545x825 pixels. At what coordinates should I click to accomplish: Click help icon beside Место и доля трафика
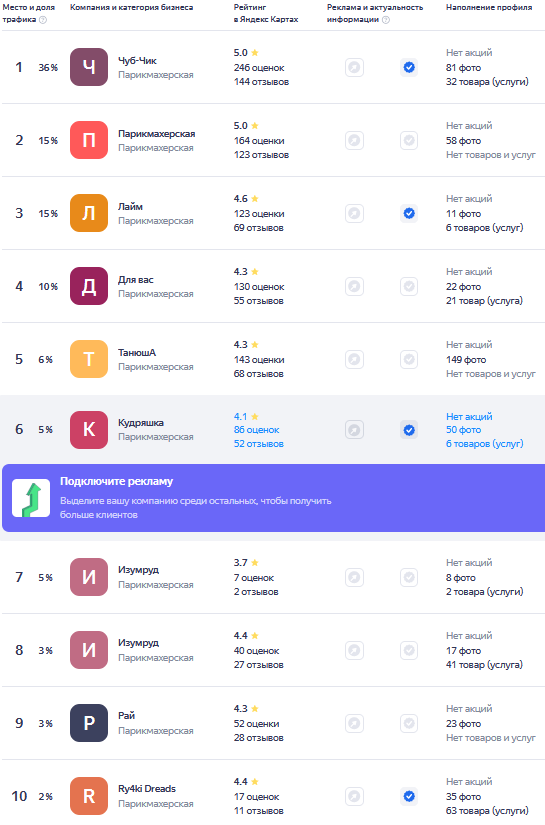coord(43,19)
